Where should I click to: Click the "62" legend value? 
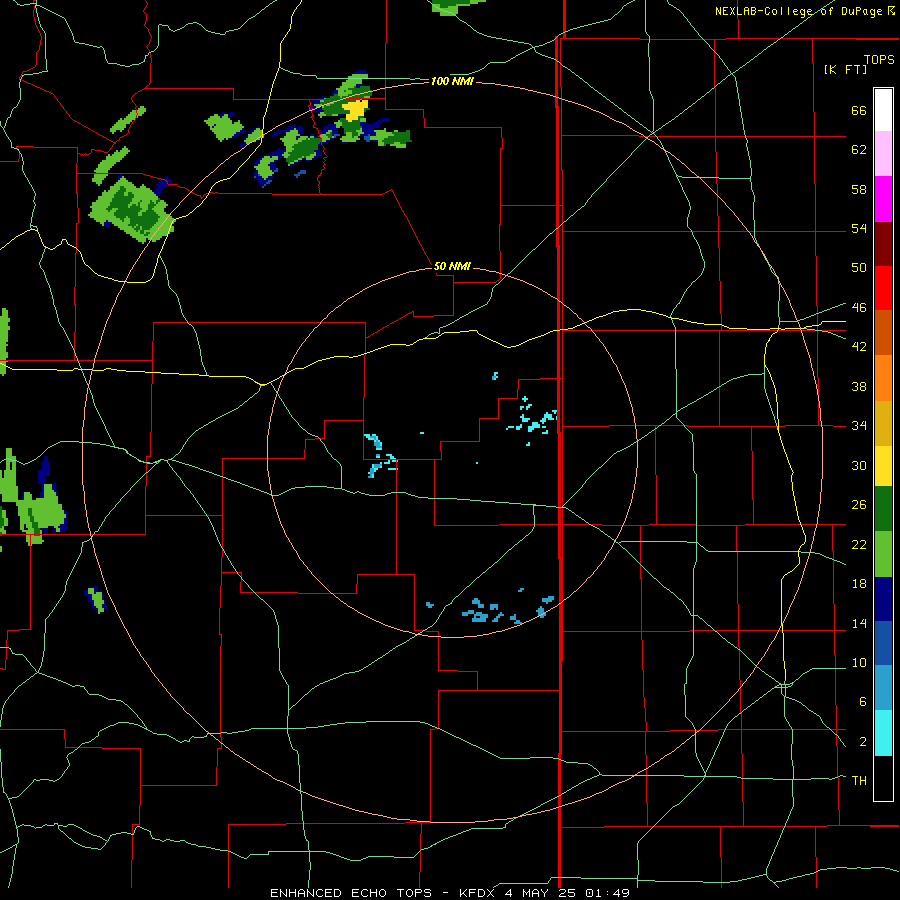pos(859,150)
